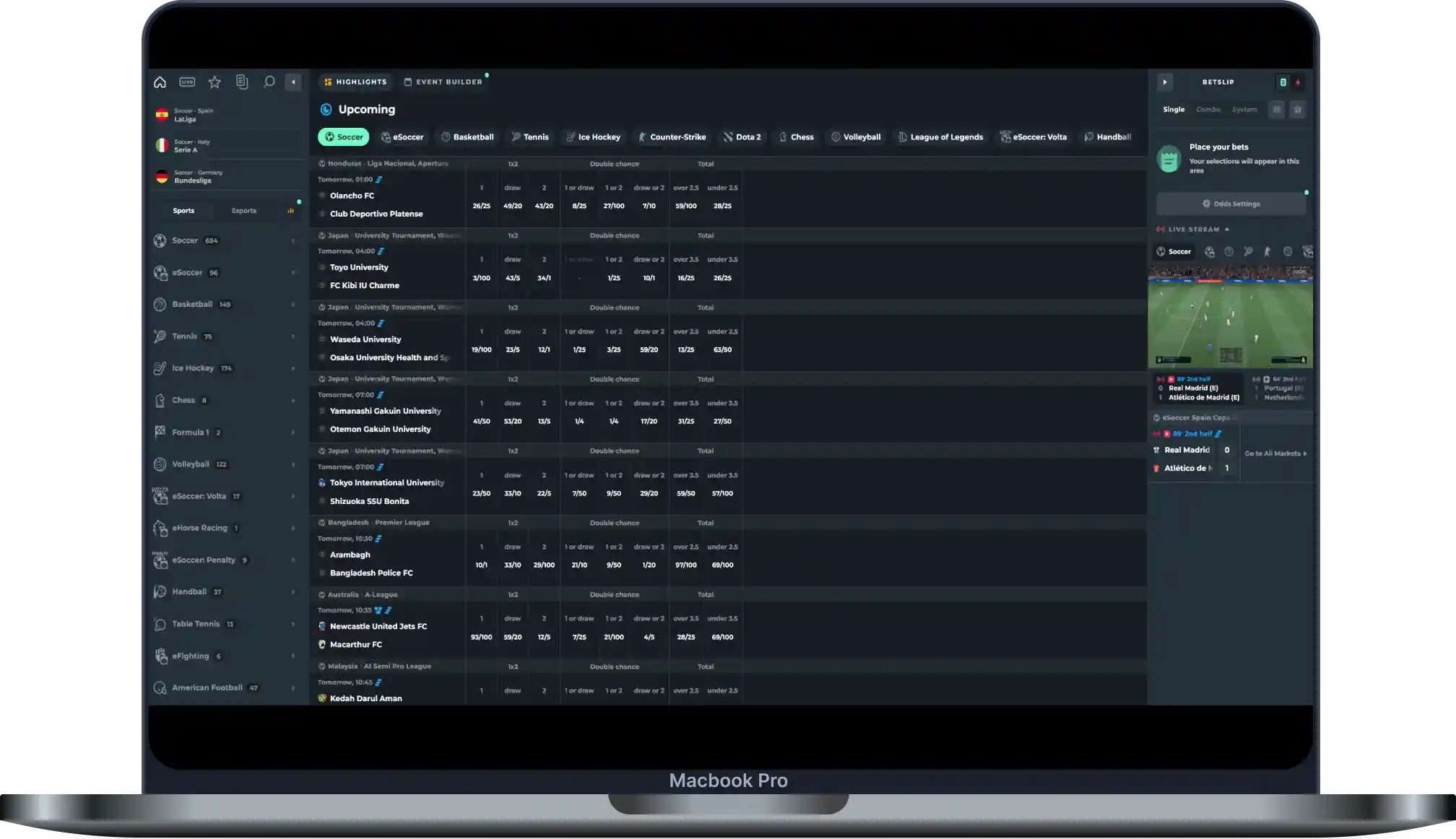Click the eSoccer: Volta icon in sidebar
This screenshot has width=1456, height=839.
160,496
